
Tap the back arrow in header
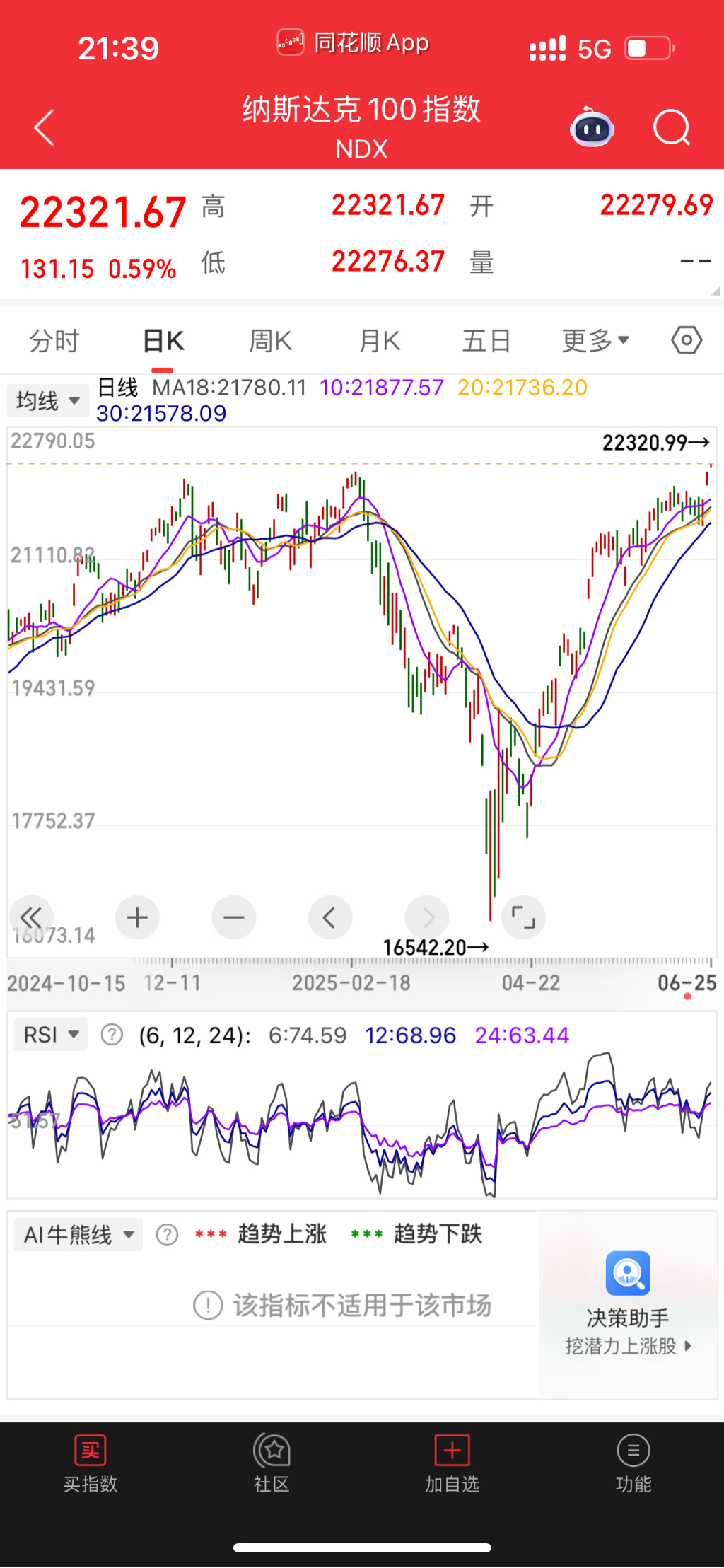click(x=44, y=128)
